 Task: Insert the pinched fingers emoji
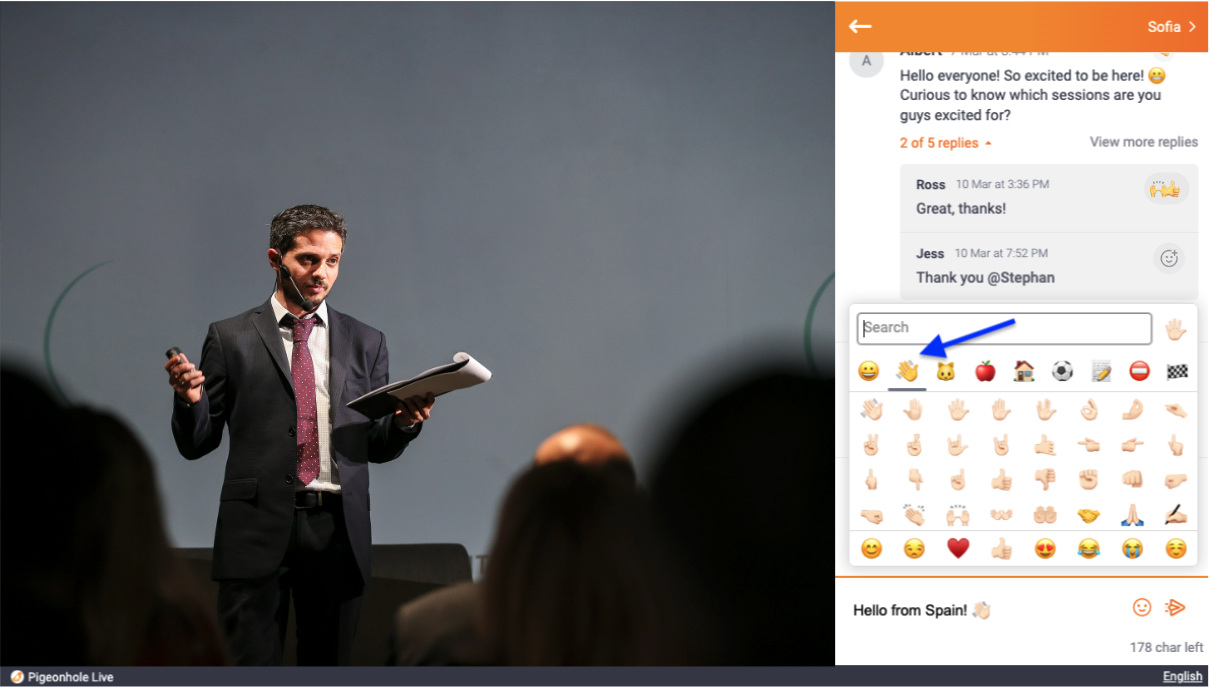1132,410
